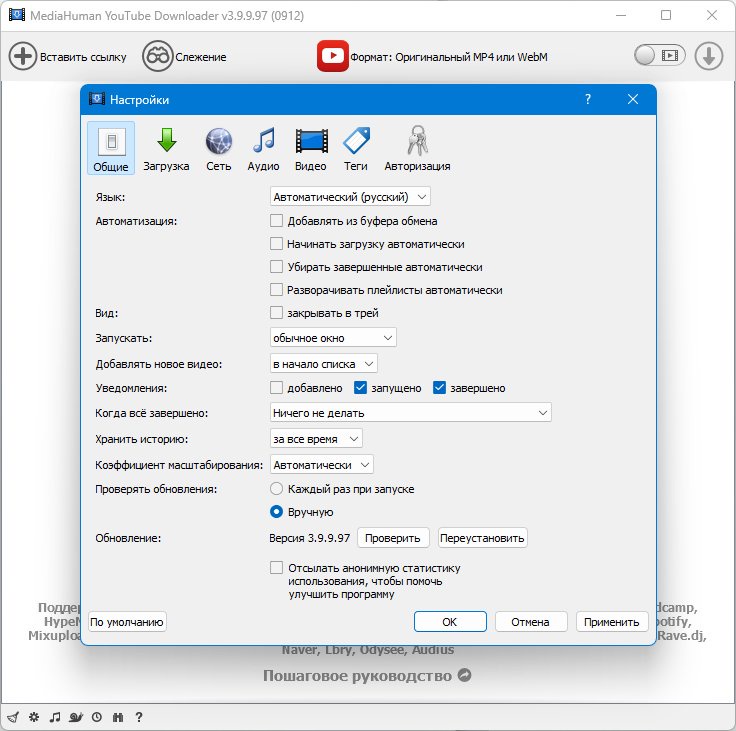736x731 pixels.
Task: Click the question mark icon in status bar
Action: 138,717
